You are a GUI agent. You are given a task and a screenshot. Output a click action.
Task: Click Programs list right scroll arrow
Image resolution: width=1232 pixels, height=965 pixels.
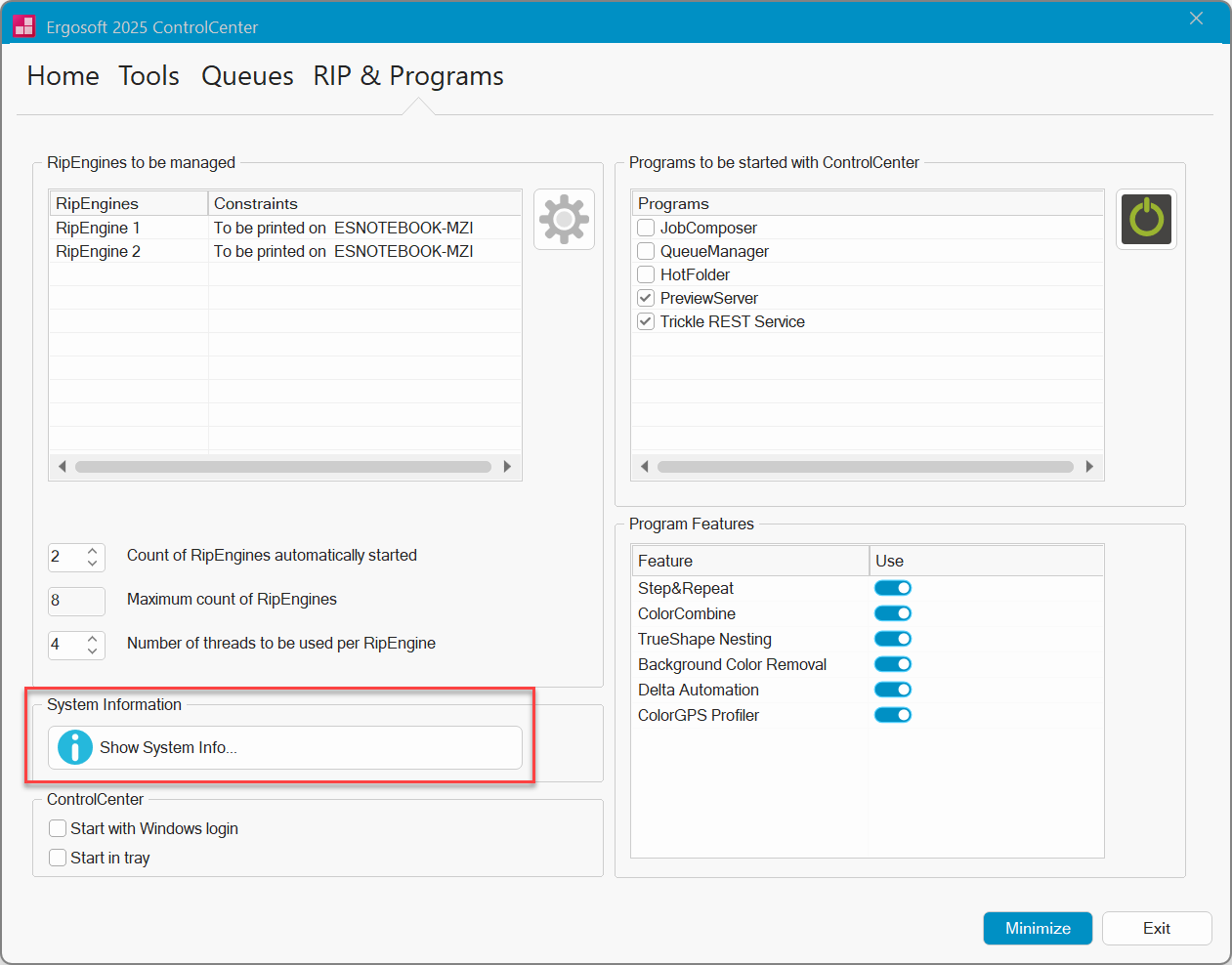click(x=1089, y=467)
